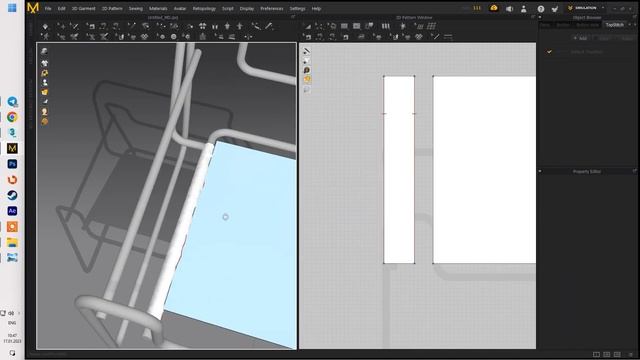Open the Avatar menu
Viewport: 640px width, 360px height.
(180, 9)
